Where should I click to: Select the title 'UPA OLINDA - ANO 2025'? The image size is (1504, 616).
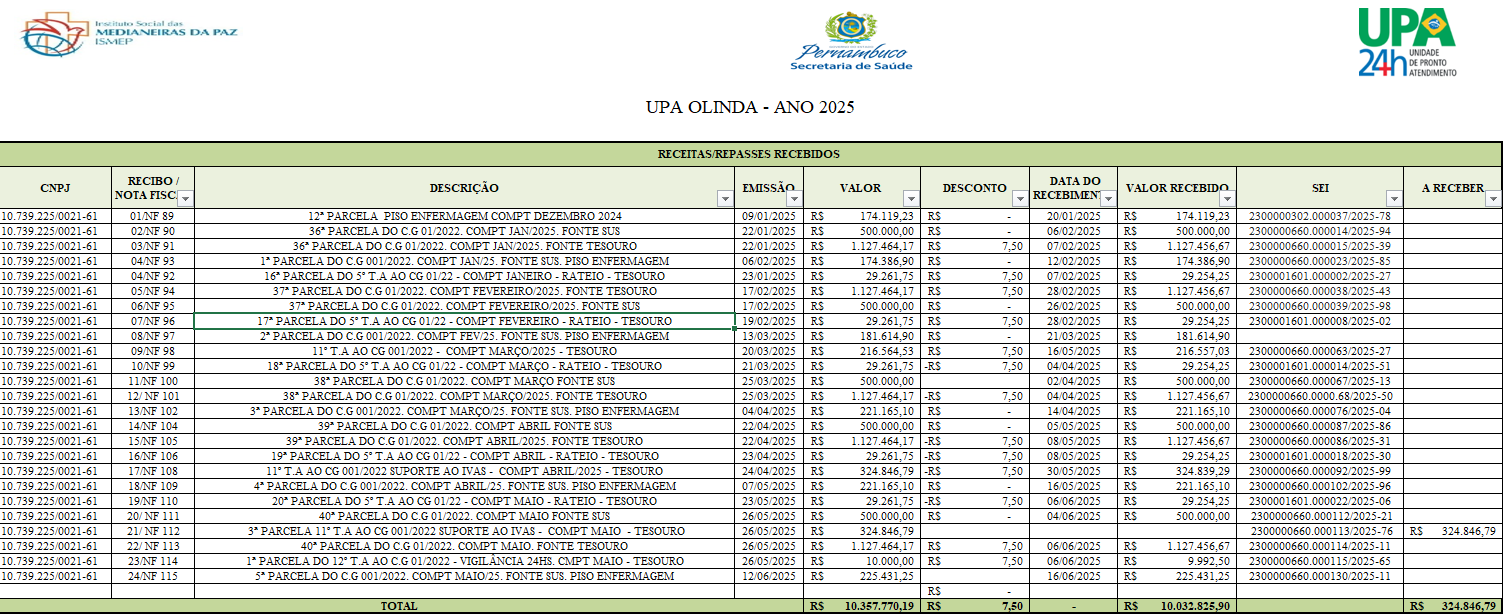[750, 107]
